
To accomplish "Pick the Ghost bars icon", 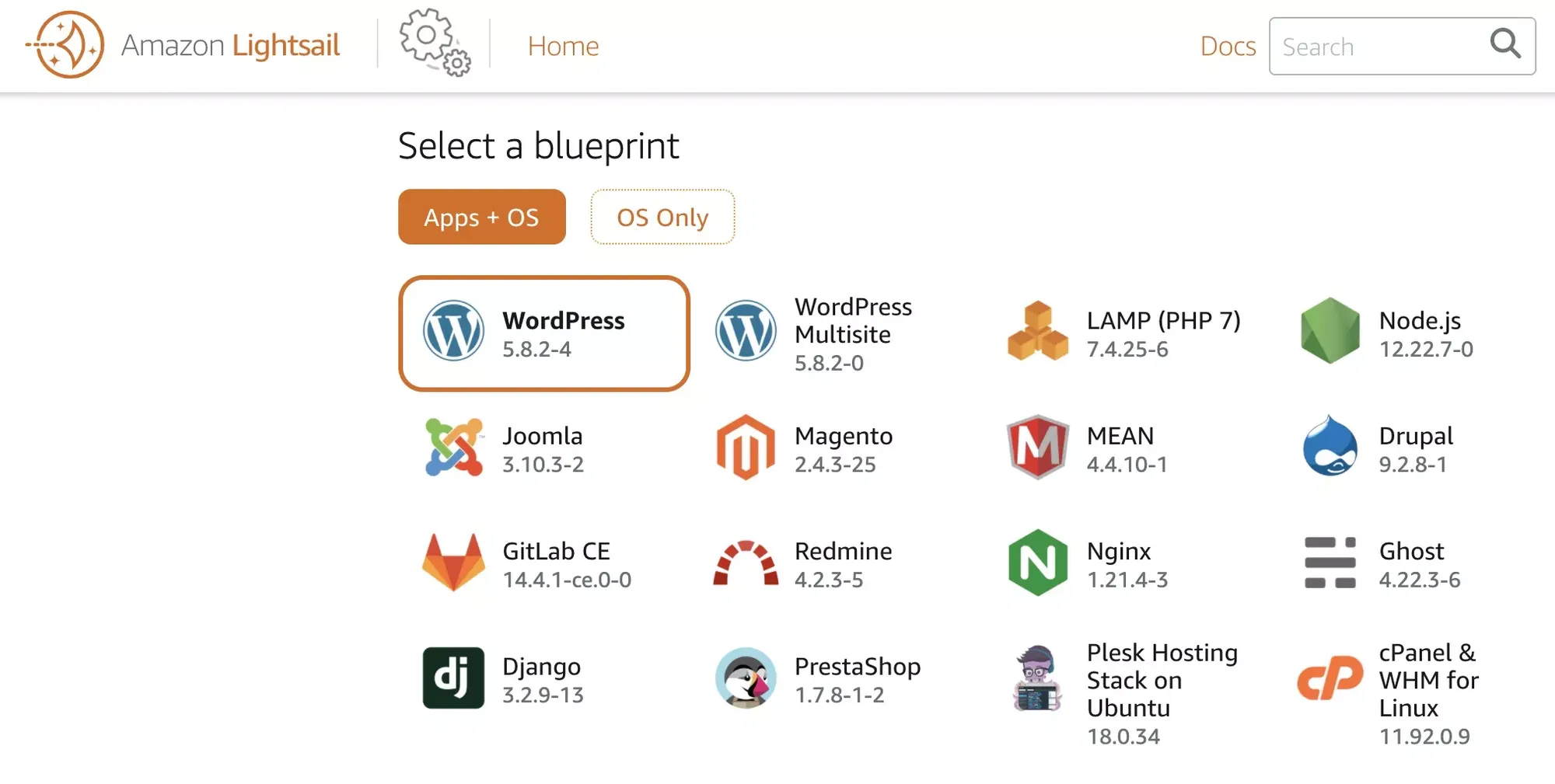I will coord(1330,563).
